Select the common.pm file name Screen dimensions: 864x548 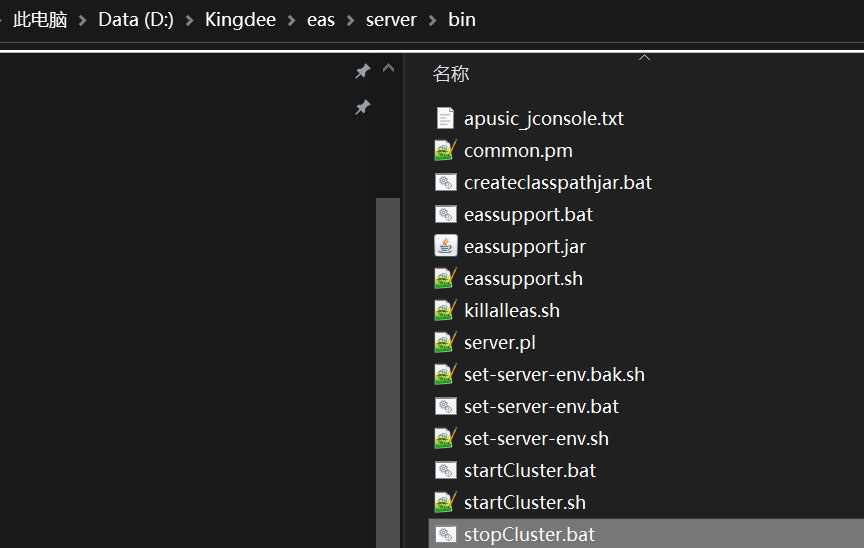518,151
